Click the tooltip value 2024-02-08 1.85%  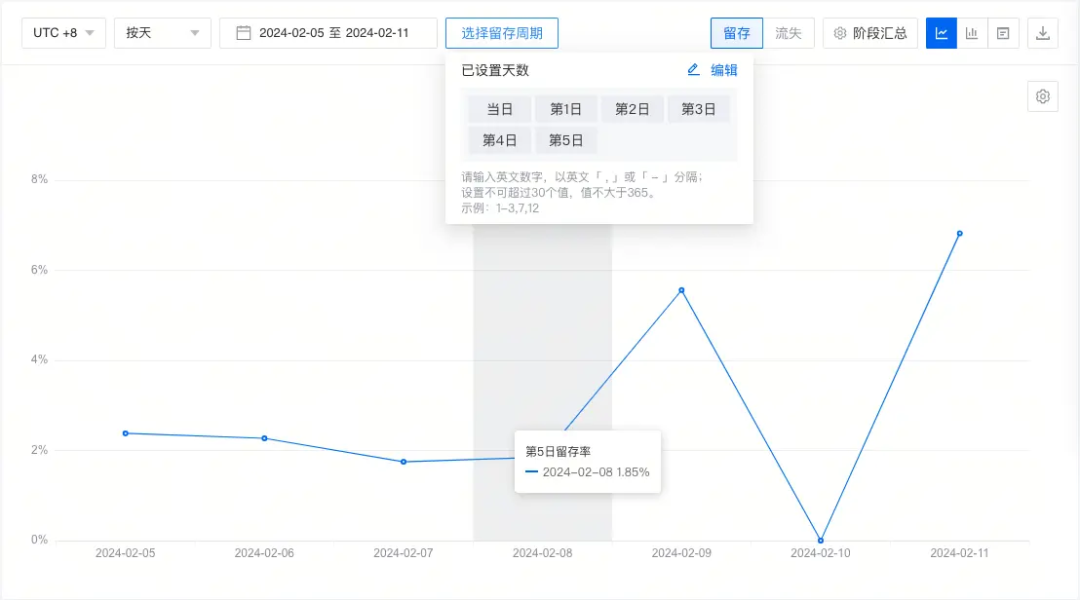596,472
